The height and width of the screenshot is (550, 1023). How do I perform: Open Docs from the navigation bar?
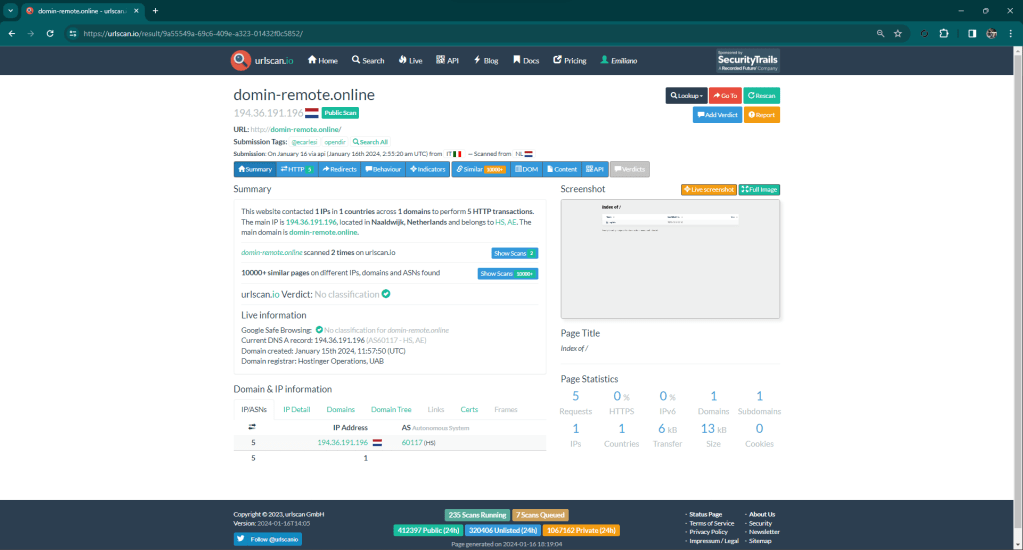526,60
